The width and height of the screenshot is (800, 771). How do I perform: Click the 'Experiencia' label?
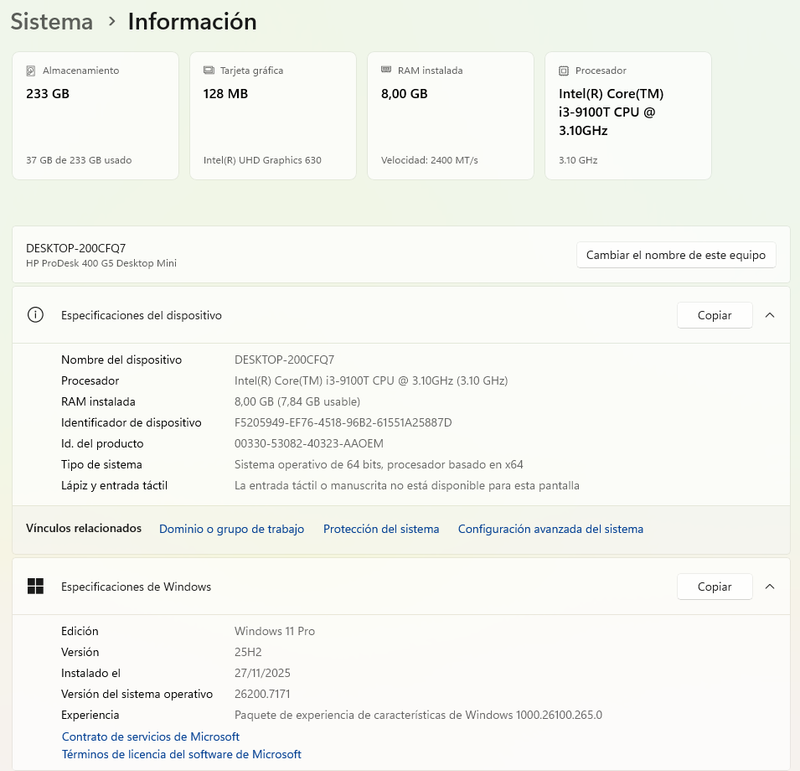pyautogui.click(x=90, y=715)
